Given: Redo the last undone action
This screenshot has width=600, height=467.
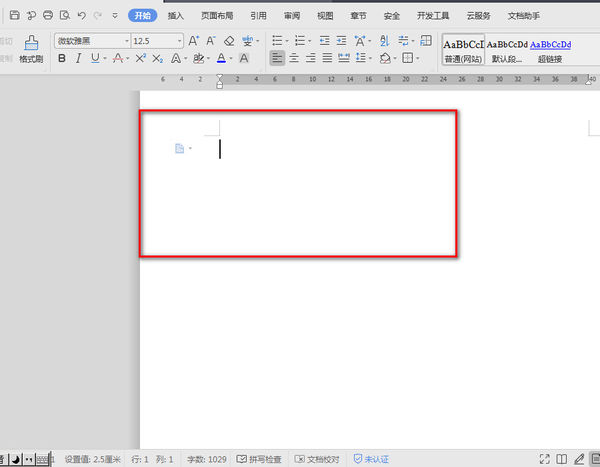Looking at the screenshot, I should [98, 15].
